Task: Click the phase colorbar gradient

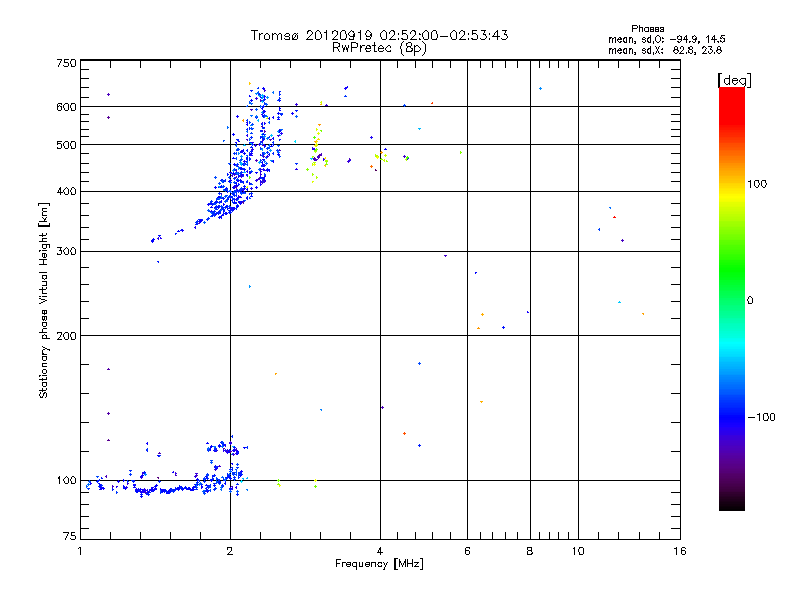Action: (732, 299)
